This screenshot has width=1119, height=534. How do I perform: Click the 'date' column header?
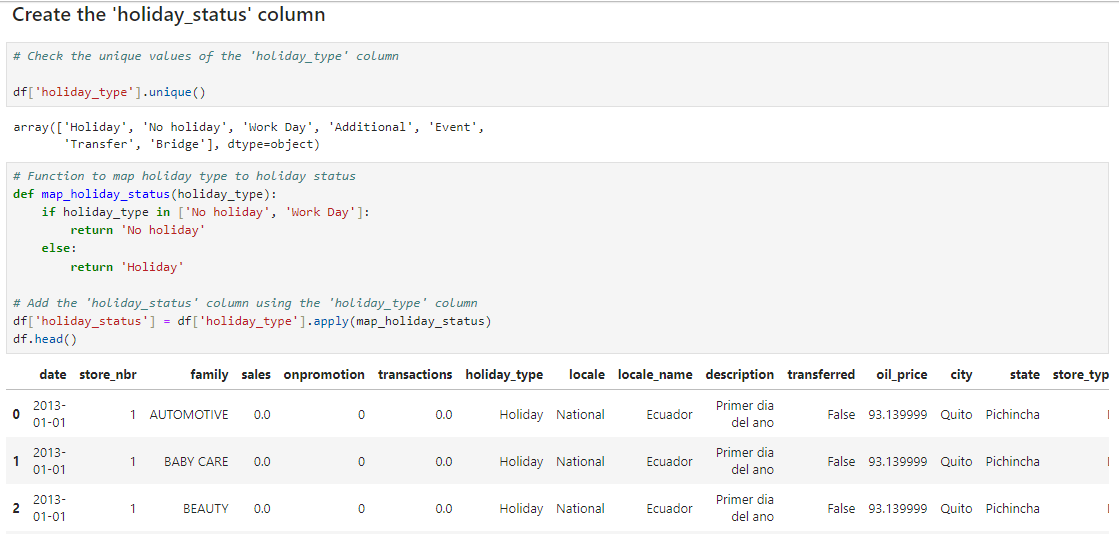(53, 374)
